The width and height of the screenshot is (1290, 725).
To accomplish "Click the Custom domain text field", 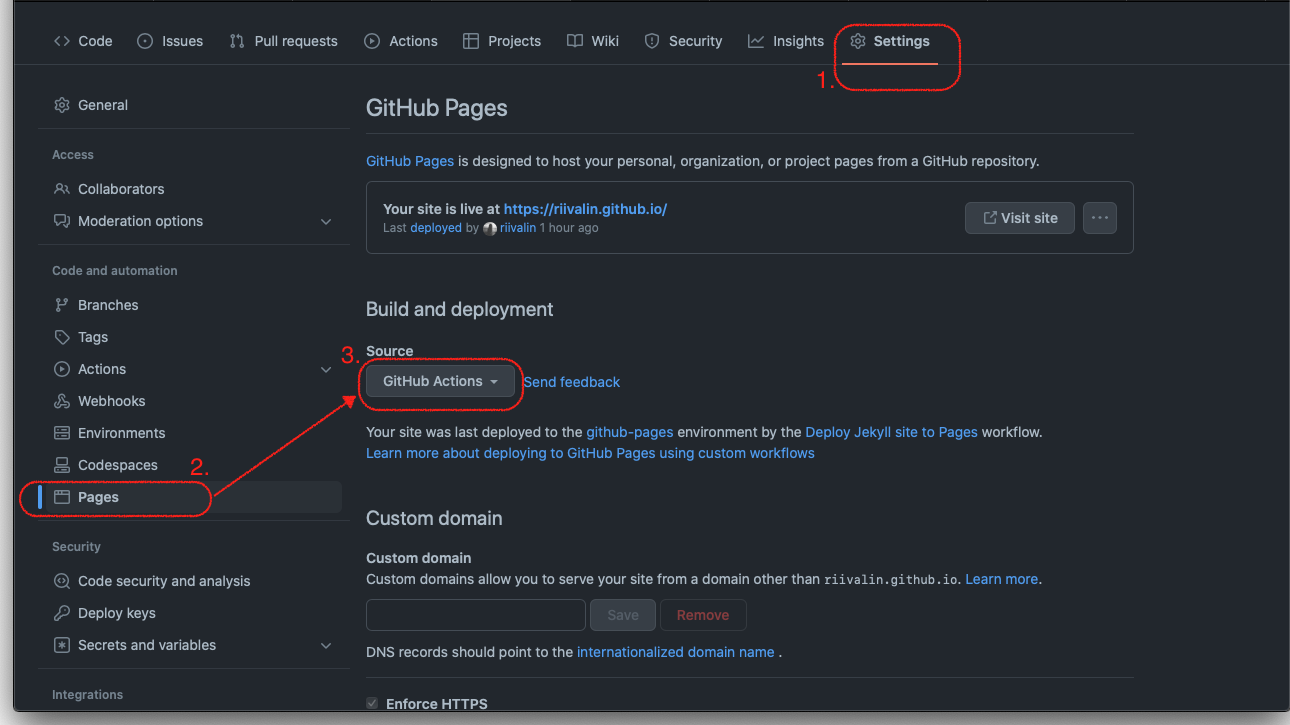I will [476, 615].
